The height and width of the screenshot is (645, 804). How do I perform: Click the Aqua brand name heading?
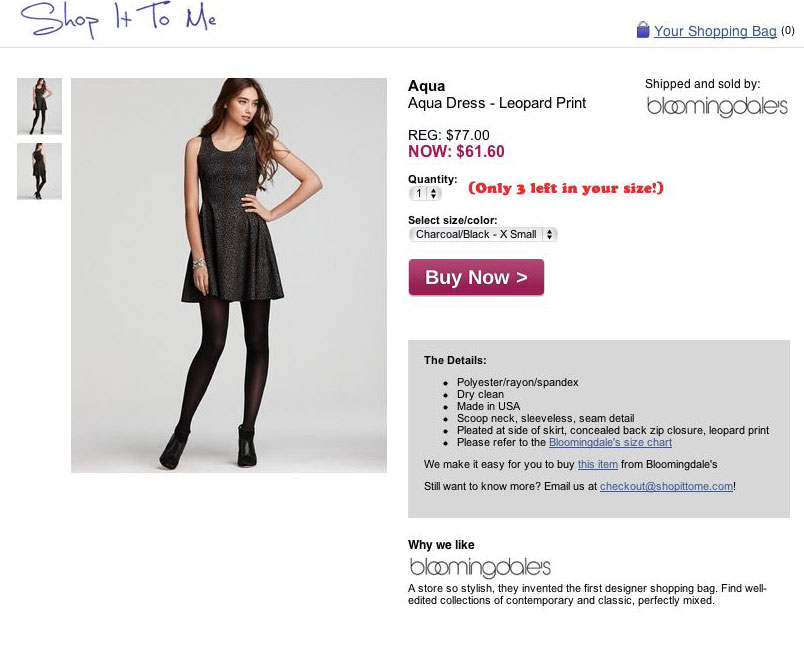coord(427,86)
